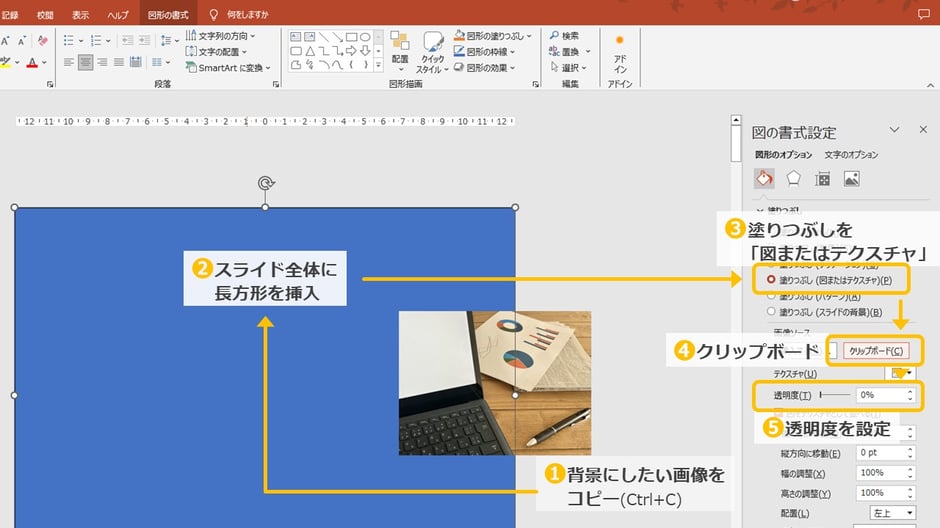Open the Size & Properties tab in pane
Viewport: 940px width, 528px height.
tap(822, 179)
